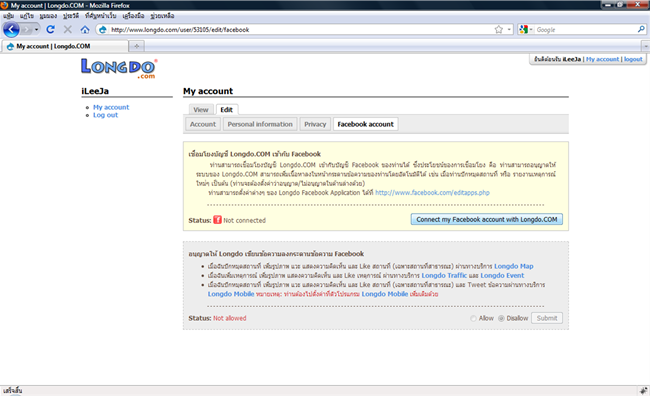Select the Facebook account sub-tab
The image size is (650, 396).
point(365,124)
